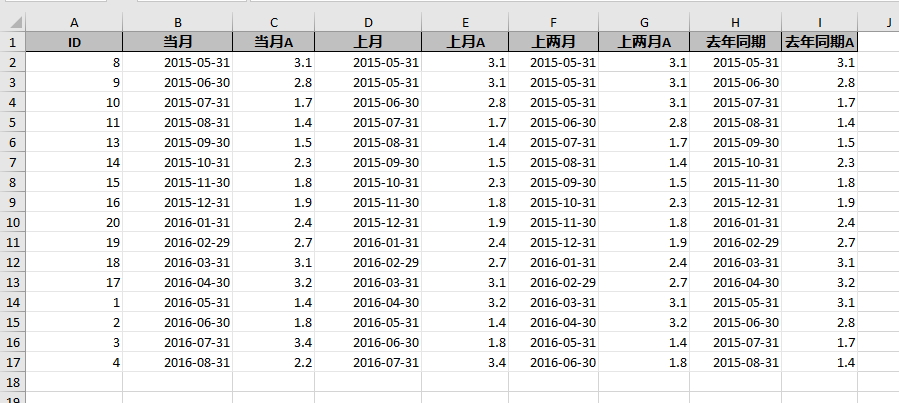899x403 pixels.
Task: Click the 上两月 header cell
Action: point(553,42)
